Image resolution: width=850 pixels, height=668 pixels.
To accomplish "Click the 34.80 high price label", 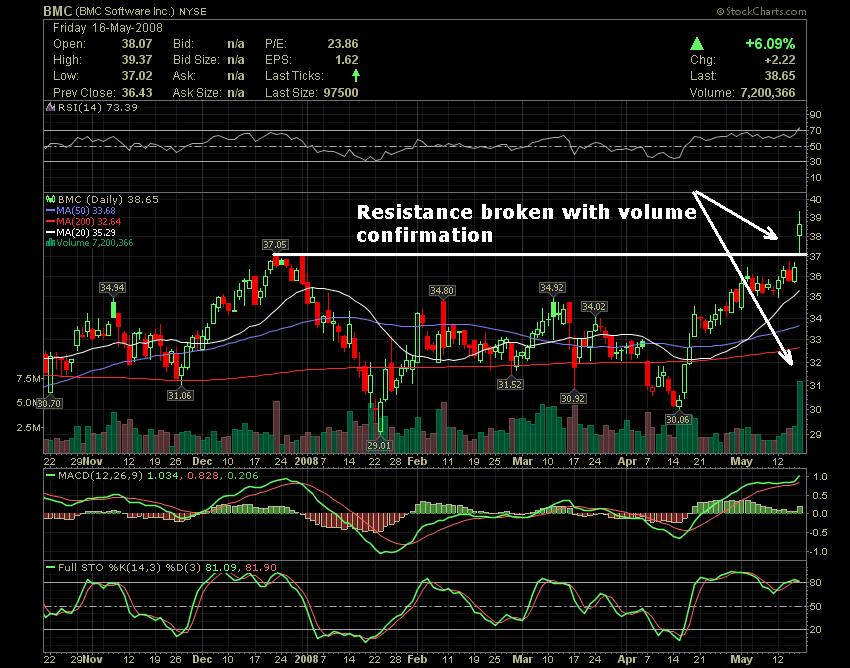I will (x=442, y=291).
